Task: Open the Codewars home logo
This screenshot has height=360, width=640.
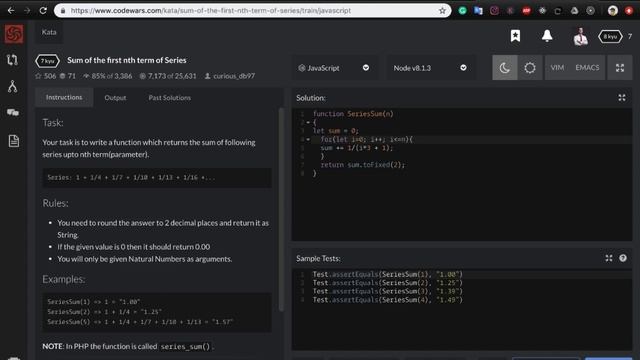Action: tap(13, 33)
